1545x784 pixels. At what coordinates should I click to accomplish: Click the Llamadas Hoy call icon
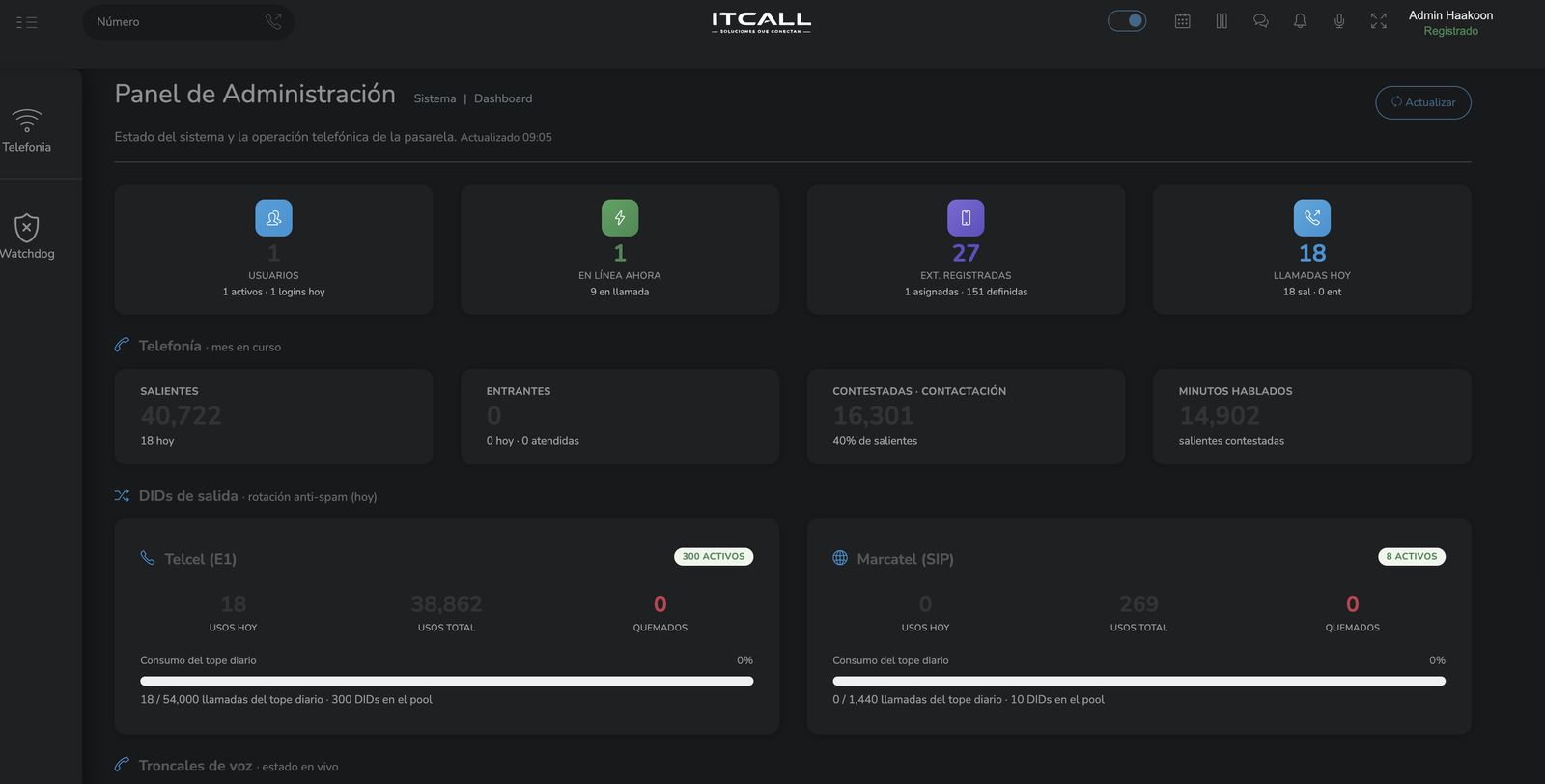[x=1312, y=218]
